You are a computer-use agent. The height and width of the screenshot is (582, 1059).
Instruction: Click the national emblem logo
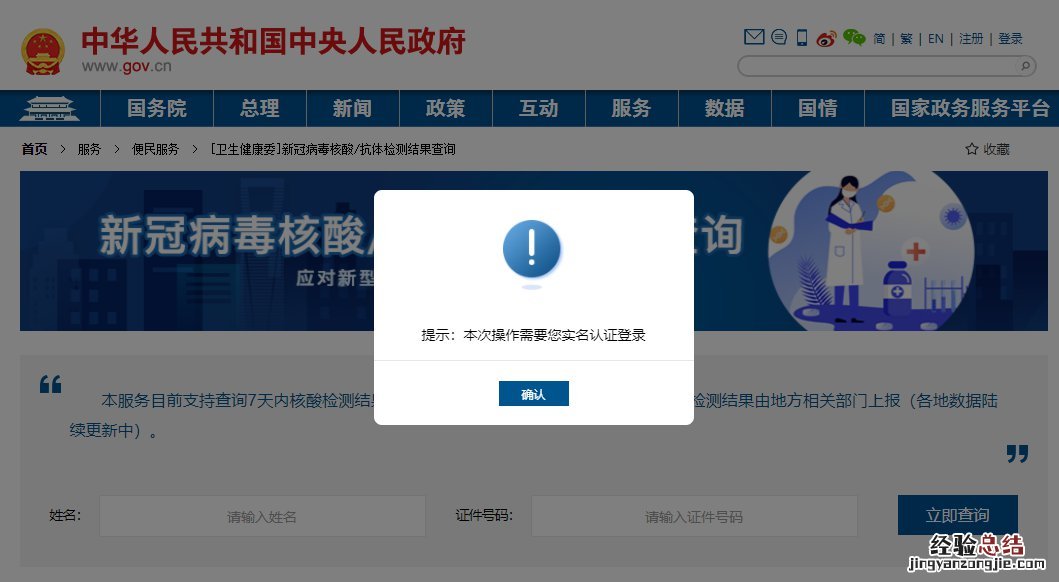pos(43,52)
